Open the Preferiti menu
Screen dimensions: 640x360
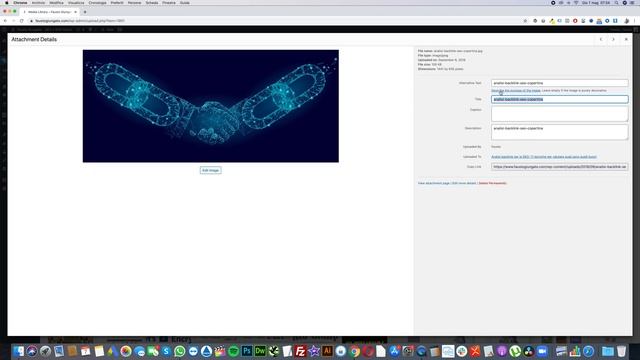click(x=117, y=3)
